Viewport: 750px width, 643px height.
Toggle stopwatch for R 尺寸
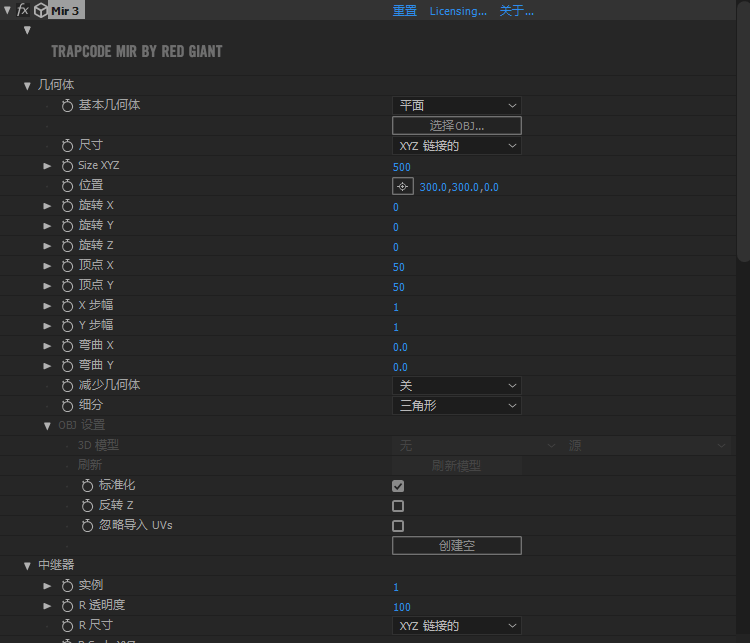click(x=67, y=626)
